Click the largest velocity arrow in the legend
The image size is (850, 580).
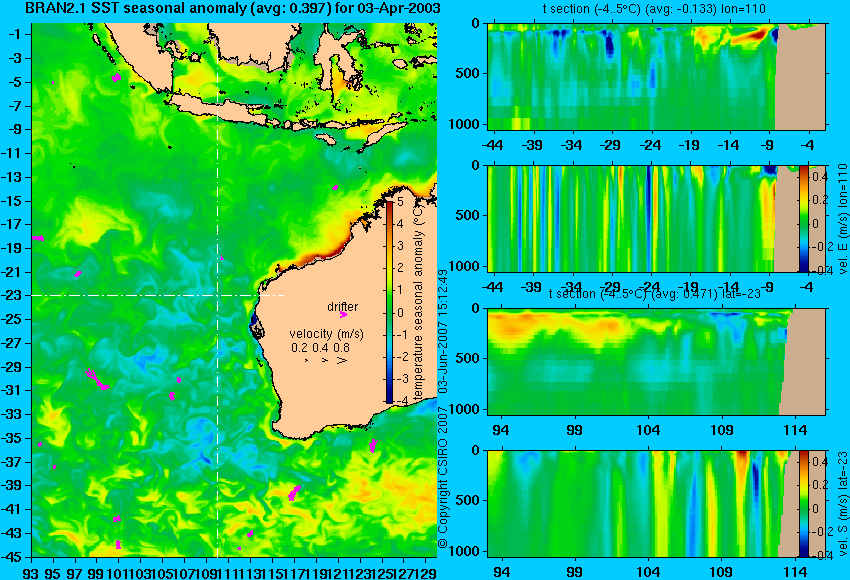[342, 360]
